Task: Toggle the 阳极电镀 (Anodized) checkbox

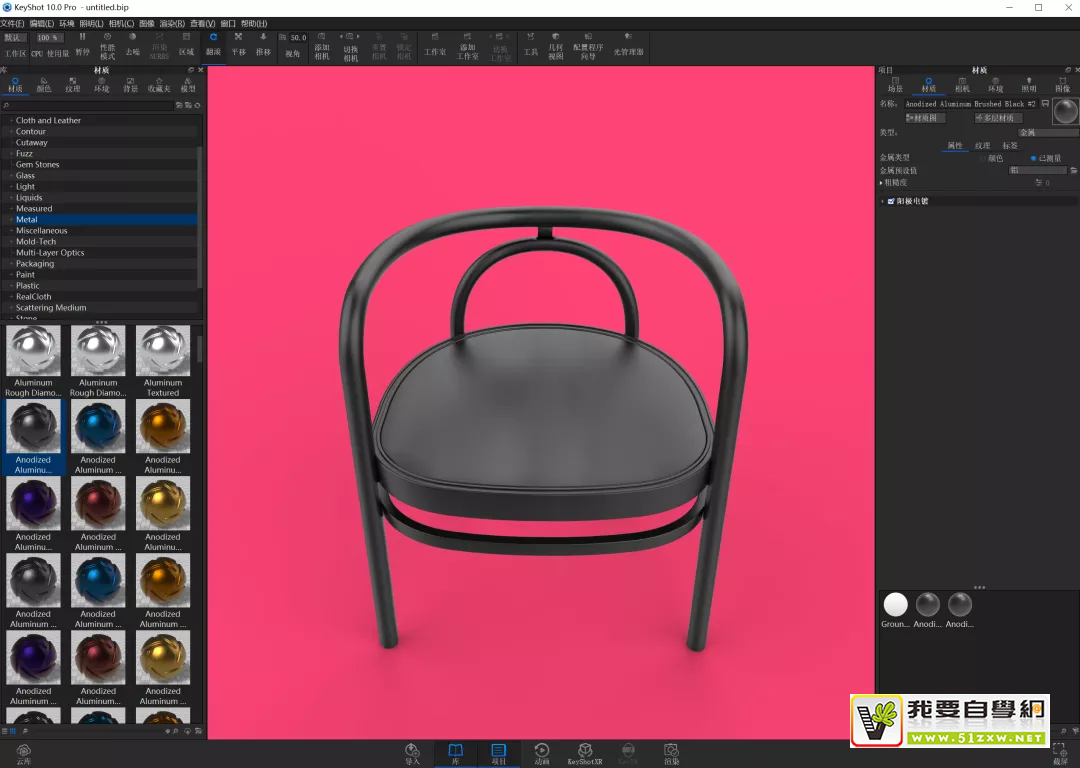Action: point(891,201)
